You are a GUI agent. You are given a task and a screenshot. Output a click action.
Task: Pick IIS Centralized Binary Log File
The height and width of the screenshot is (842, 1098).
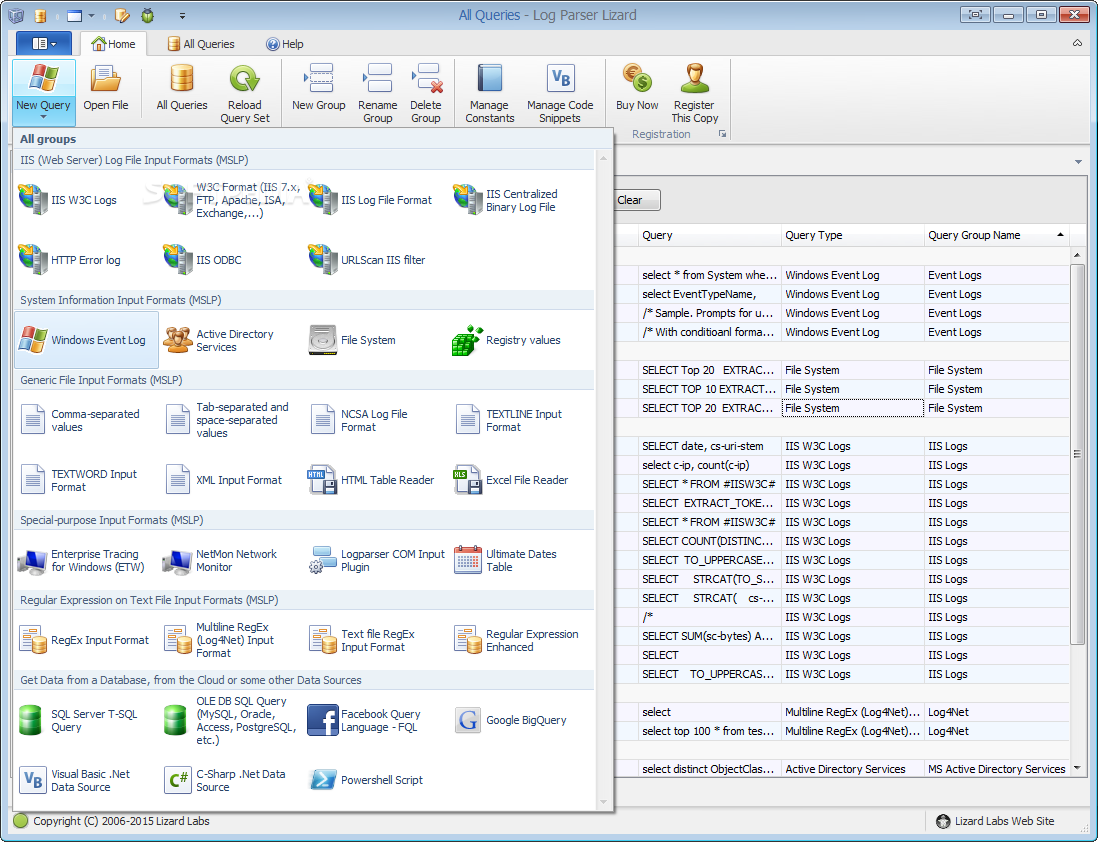521,200
